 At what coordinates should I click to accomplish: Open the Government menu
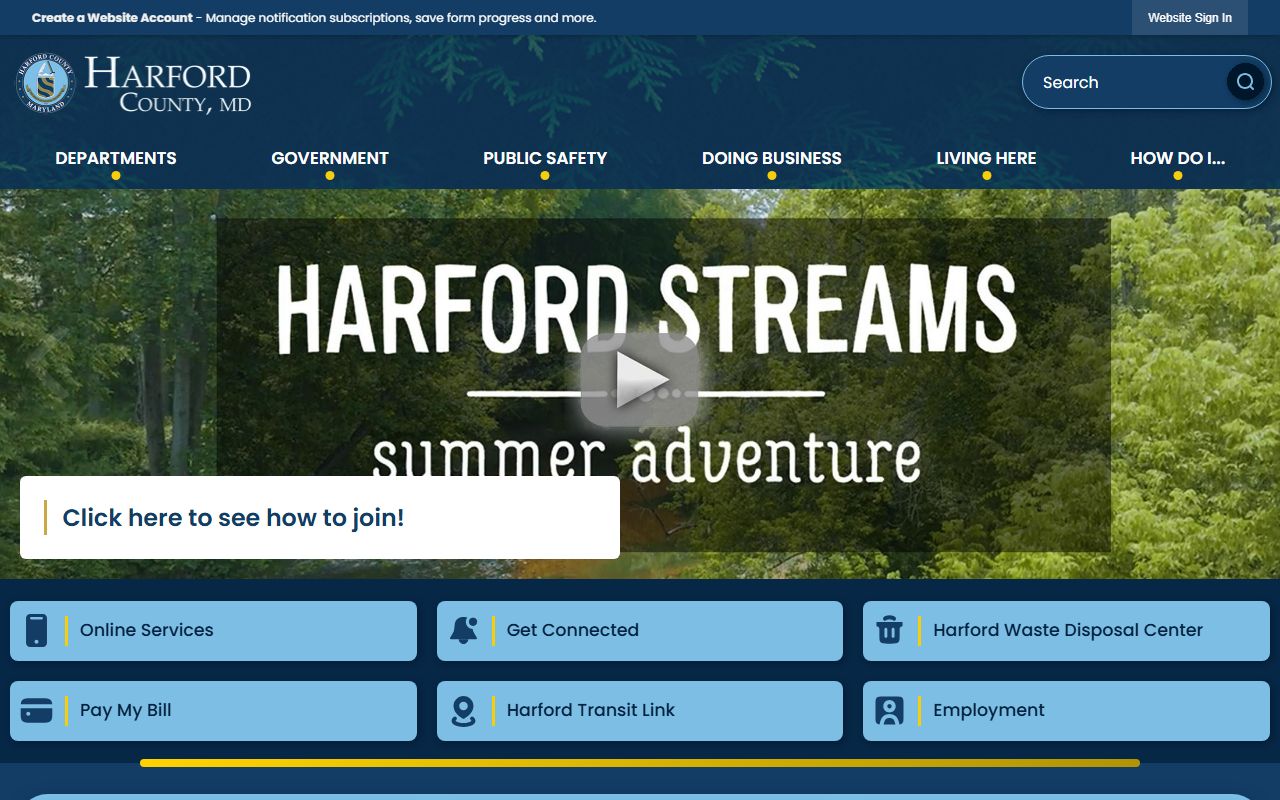click(x=330, y=158)
